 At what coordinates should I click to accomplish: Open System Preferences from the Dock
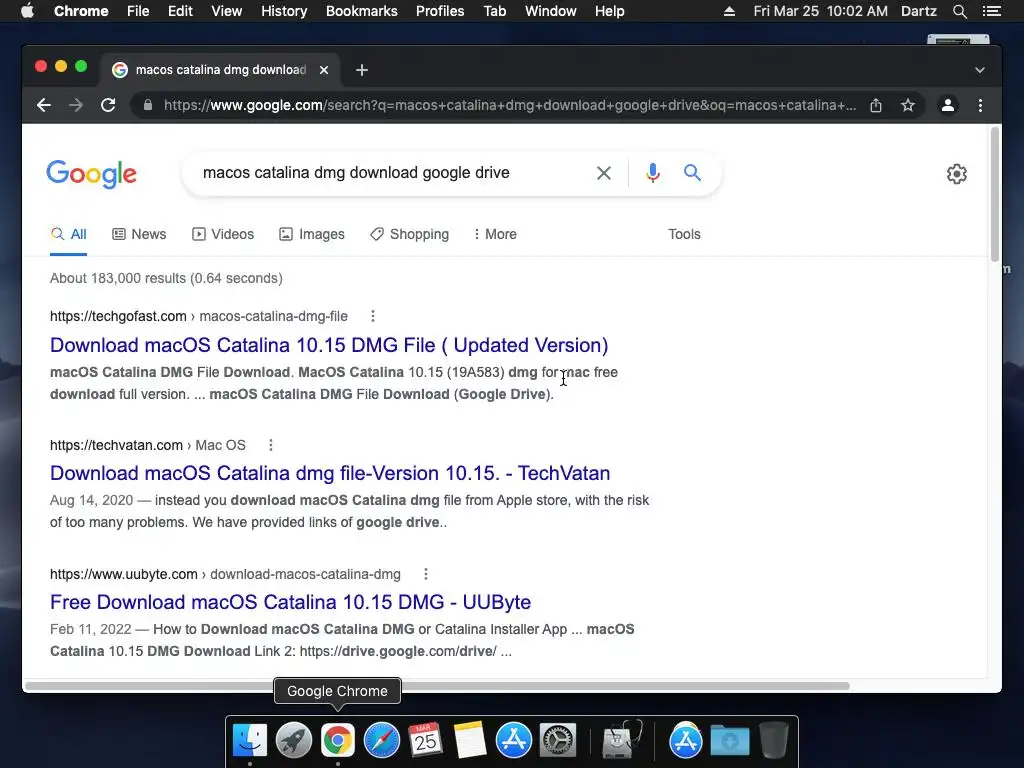557,740
